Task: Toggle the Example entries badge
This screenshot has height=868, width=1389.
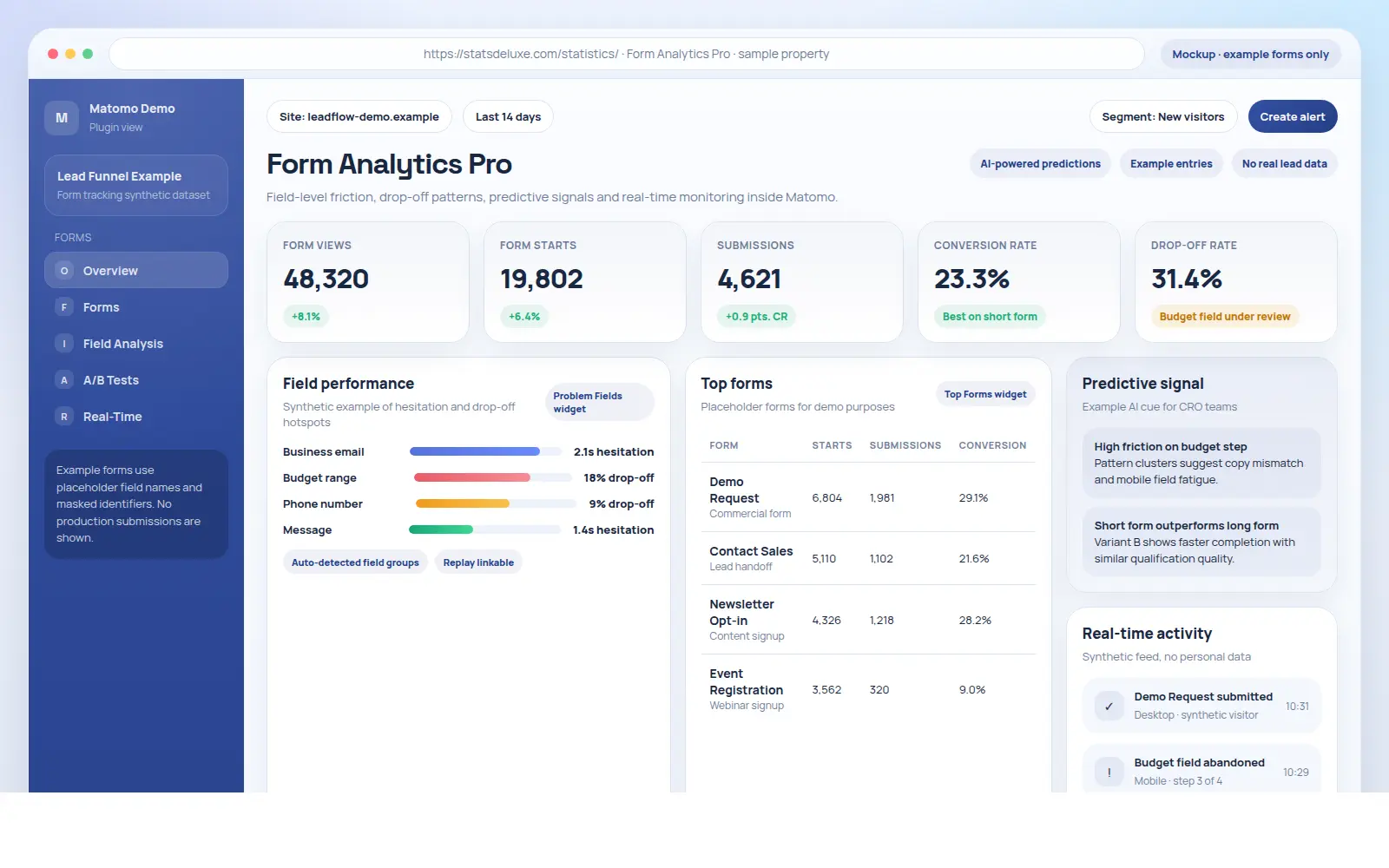Action: [x=1170, y=163]
